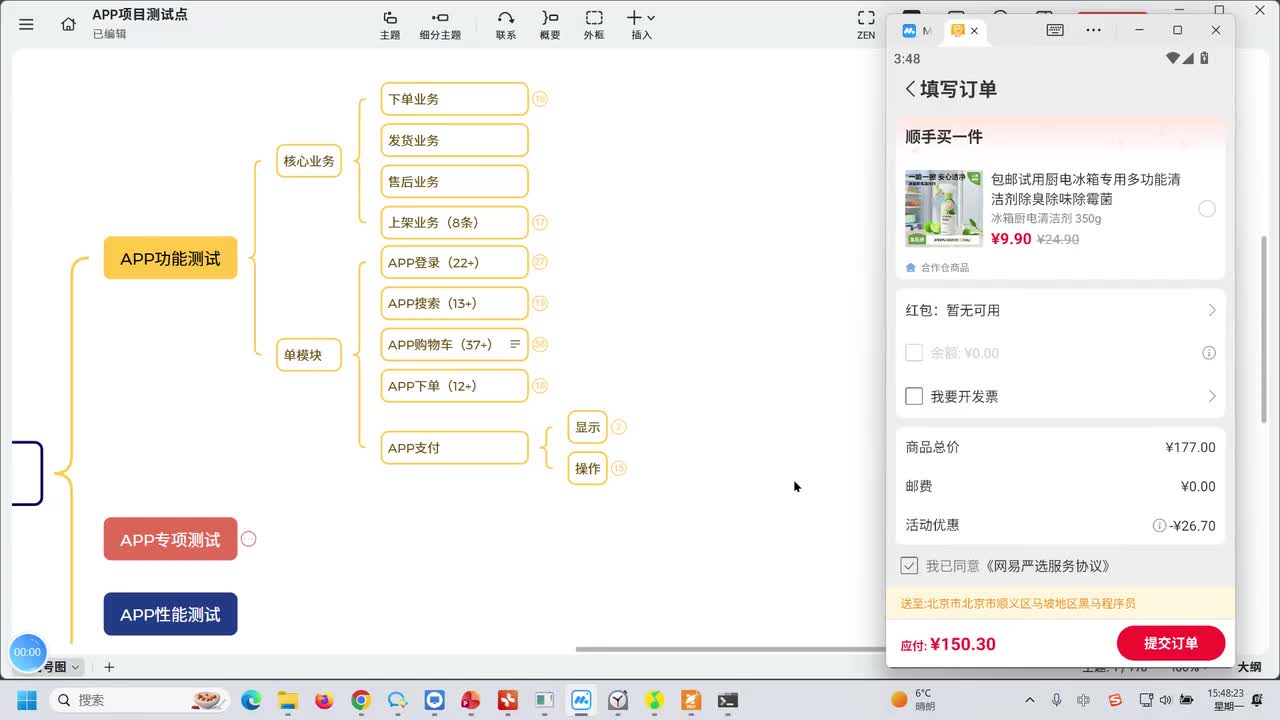Click the 00:00 recording timer bubble
Viewport: 1280px width, 720px height.
click(28, 652)
